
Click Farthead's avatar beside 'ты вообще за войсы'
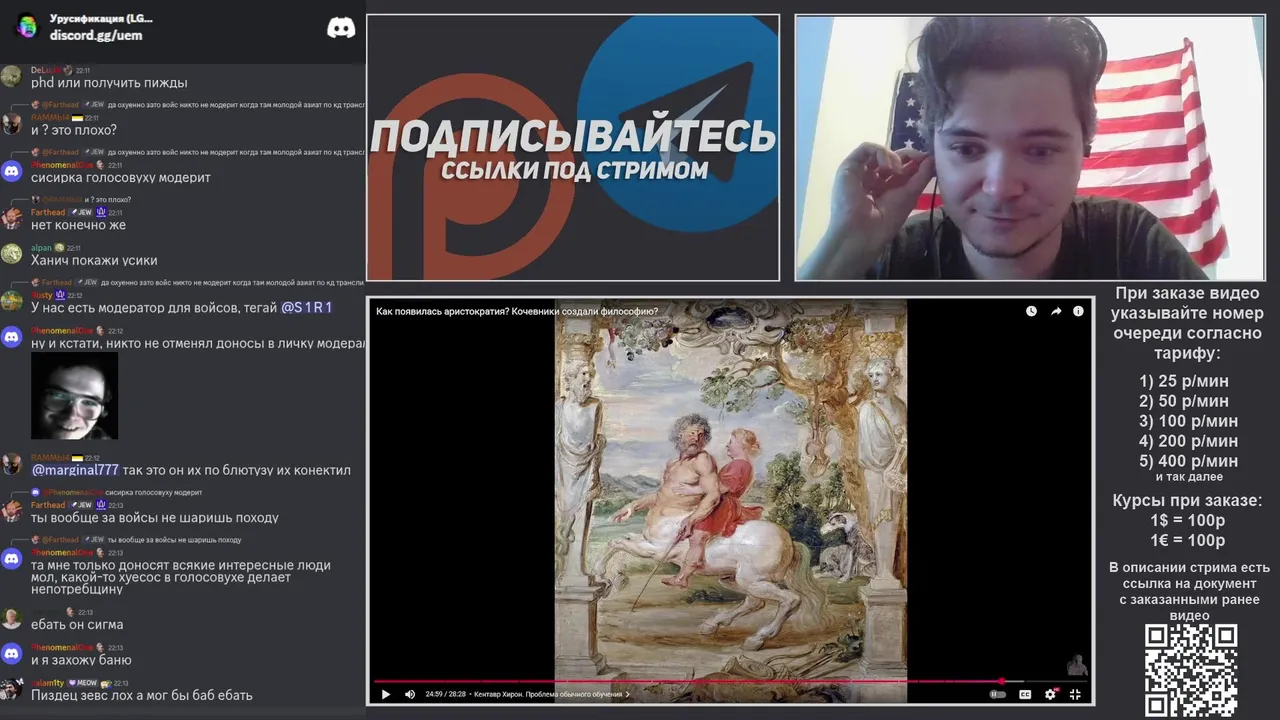11,511
